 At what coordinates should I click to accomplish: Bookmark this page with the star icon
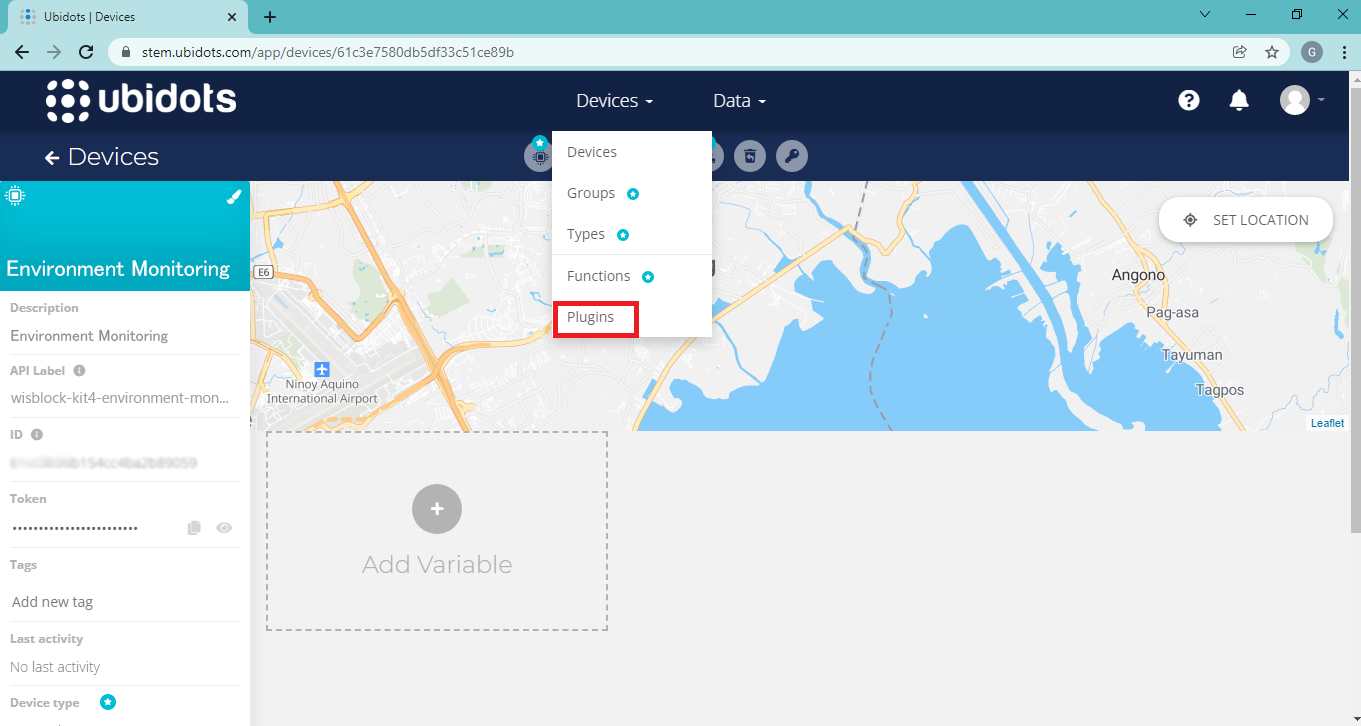click(1272, 52)
